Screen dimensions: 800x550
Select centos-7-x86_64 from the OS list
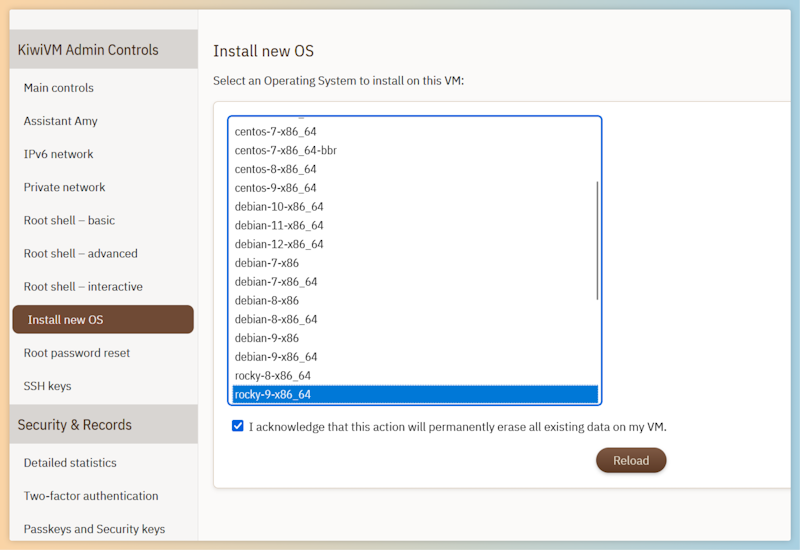tap(414, 132)
